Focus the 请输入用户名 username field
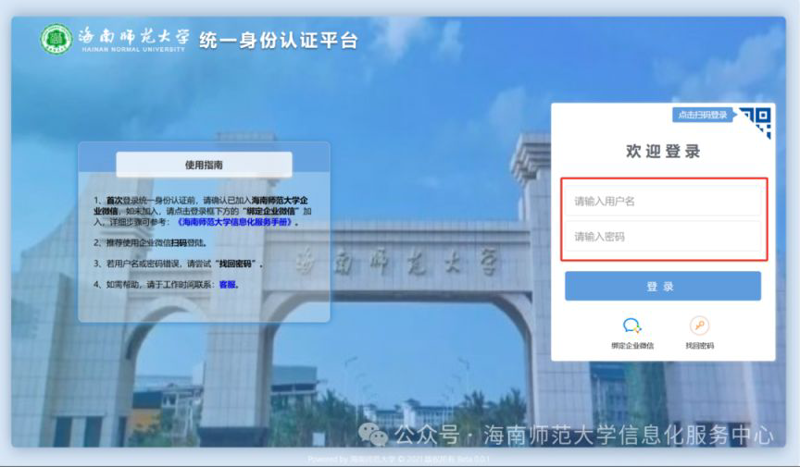Screen dimensions: 800x467 click(x=663, y=201)
